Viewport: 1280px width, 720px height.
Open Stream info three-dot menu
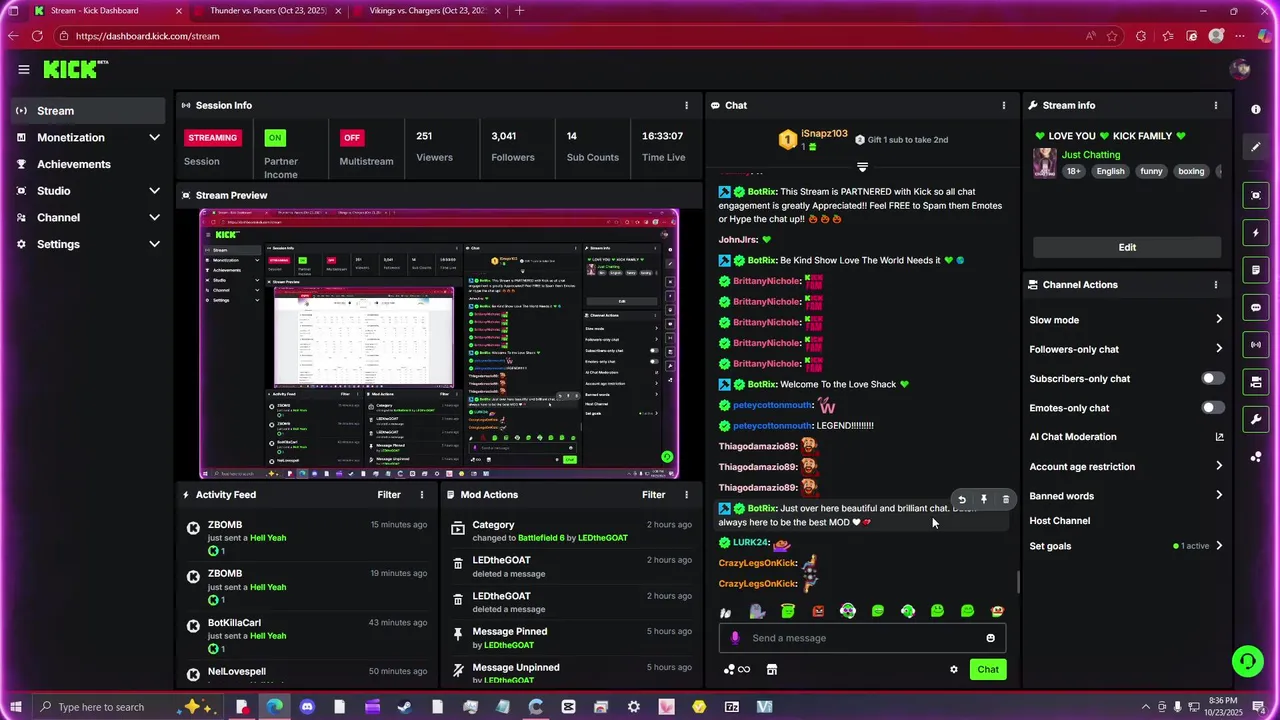pos(1216,105)
